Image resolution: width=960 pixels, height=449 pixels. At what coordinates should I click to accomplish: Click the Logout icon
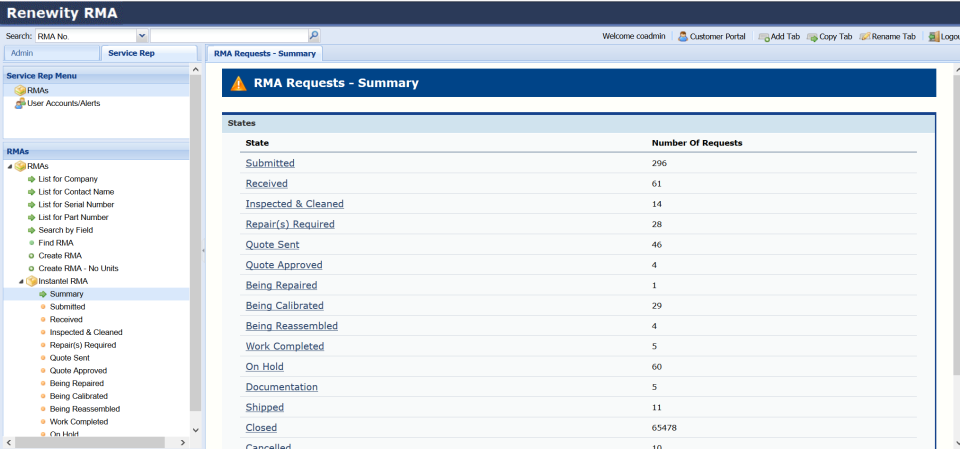pyautogui.click(x=934, y=37)
